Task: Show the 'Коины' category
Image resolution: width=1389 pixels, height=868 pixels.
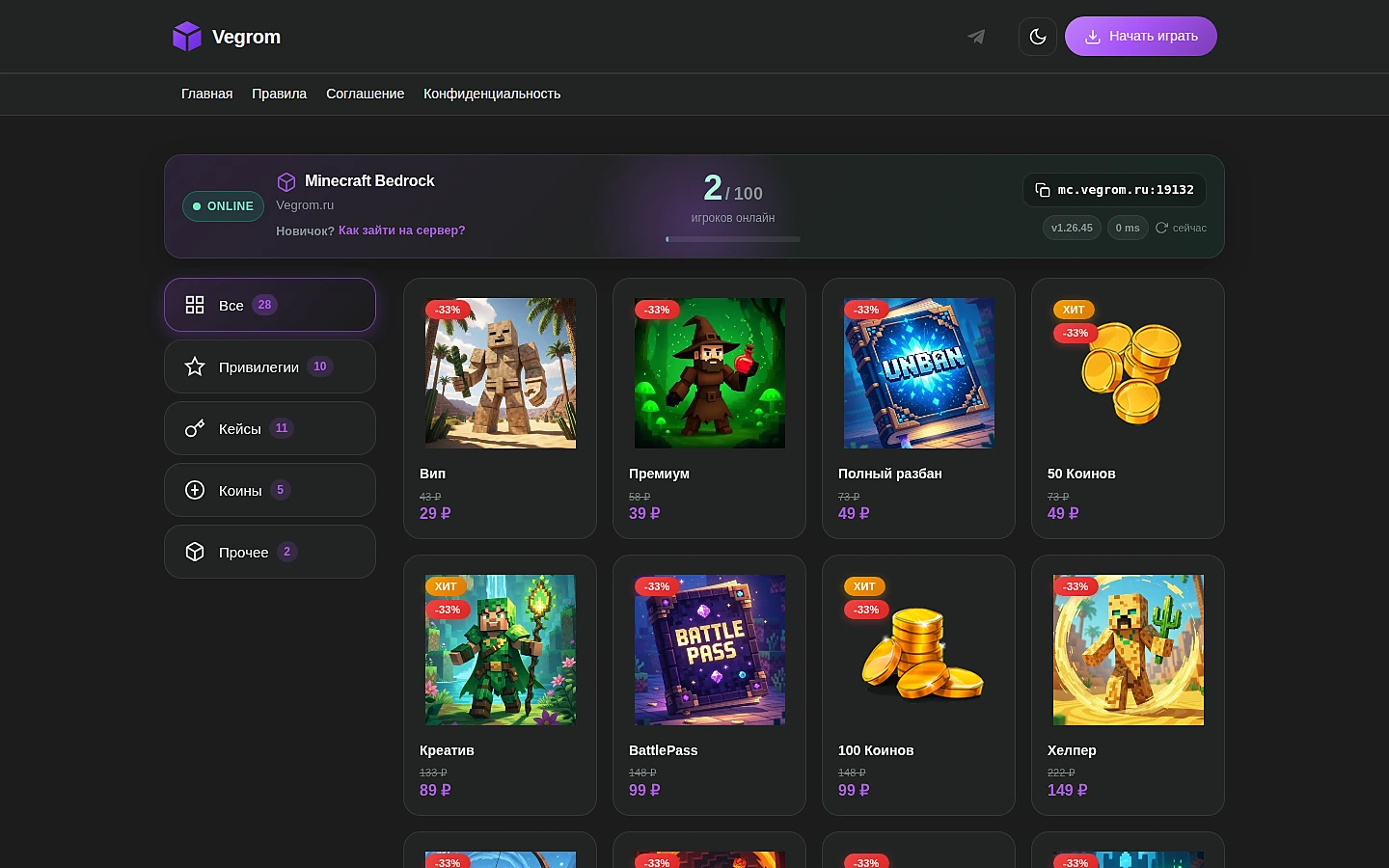Action: [270, 490]
